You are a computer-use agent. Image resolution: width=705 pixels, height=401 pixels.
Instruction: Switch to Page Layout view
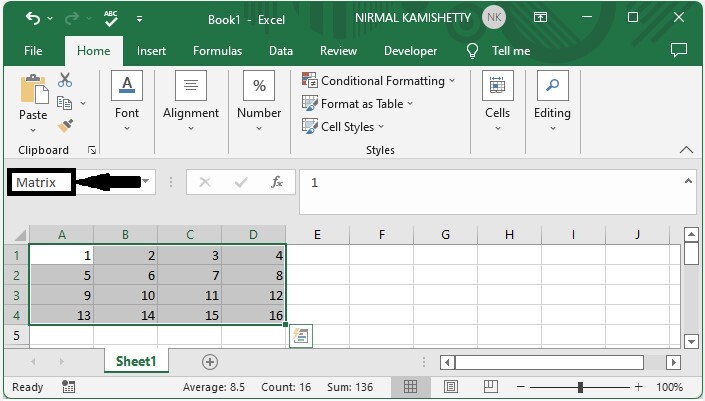[x=451, y=387]
